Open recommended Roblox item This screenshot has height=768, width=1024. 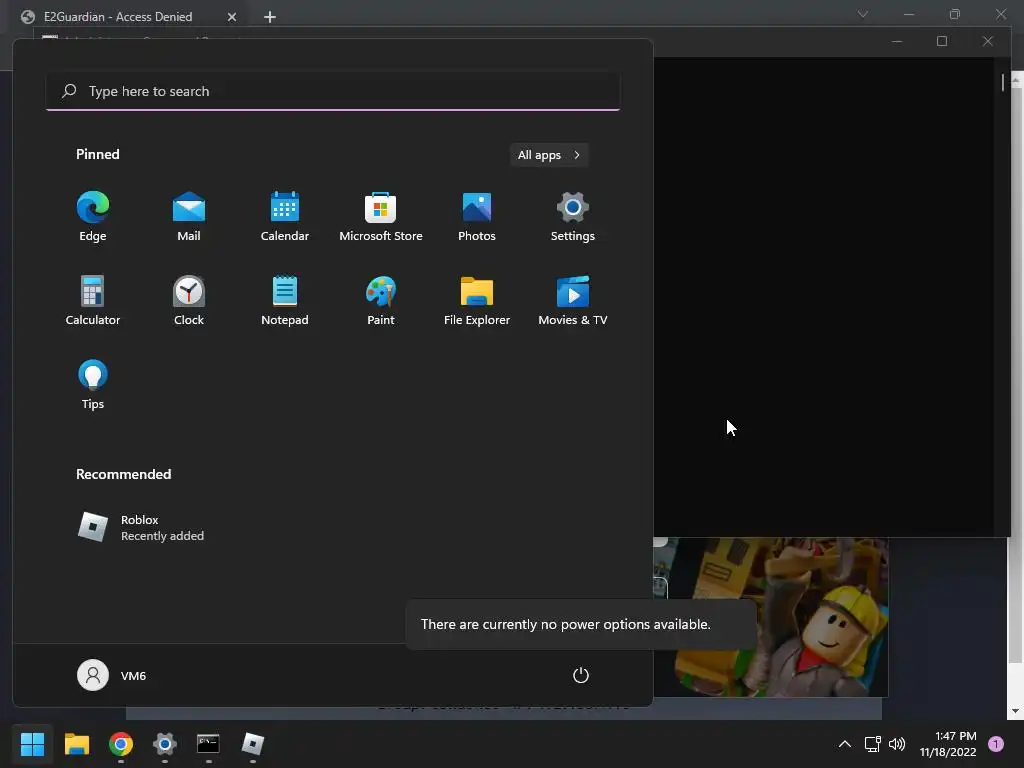(x=140, y=527)
